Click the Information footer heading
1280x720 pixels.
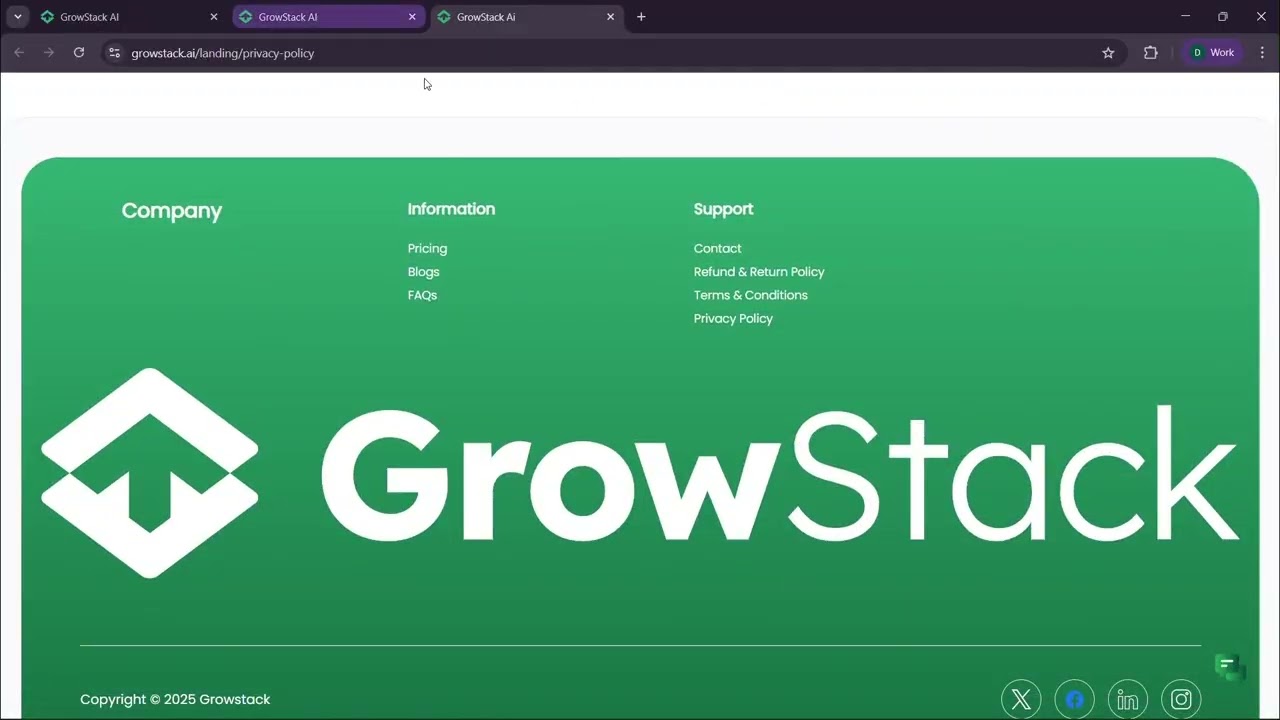click(x=451, y=209)
